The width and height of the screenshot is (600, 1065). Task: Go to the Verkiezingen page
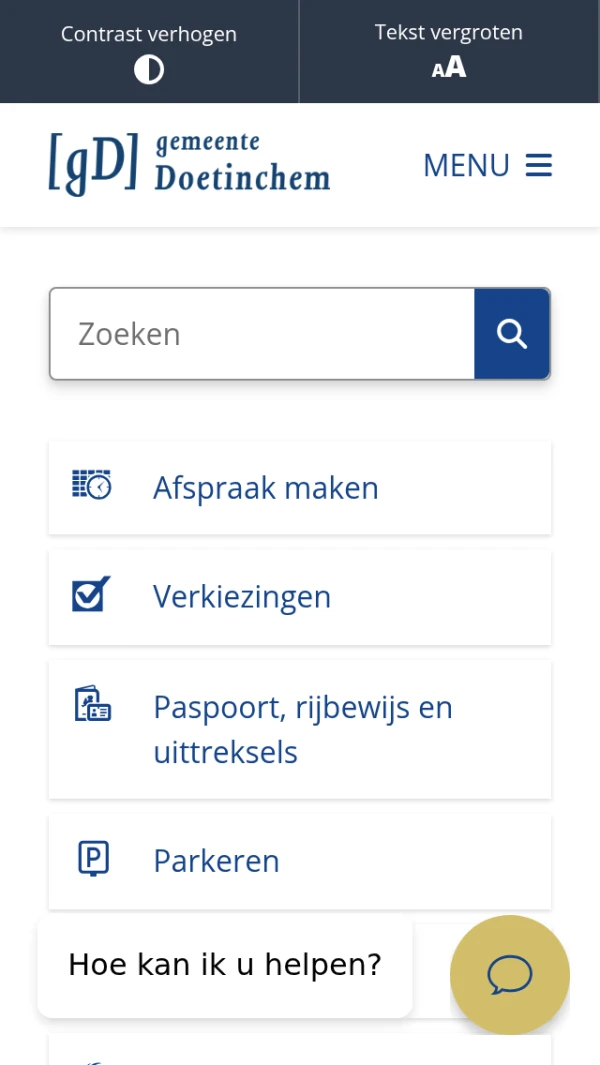(x=242, y=597)
